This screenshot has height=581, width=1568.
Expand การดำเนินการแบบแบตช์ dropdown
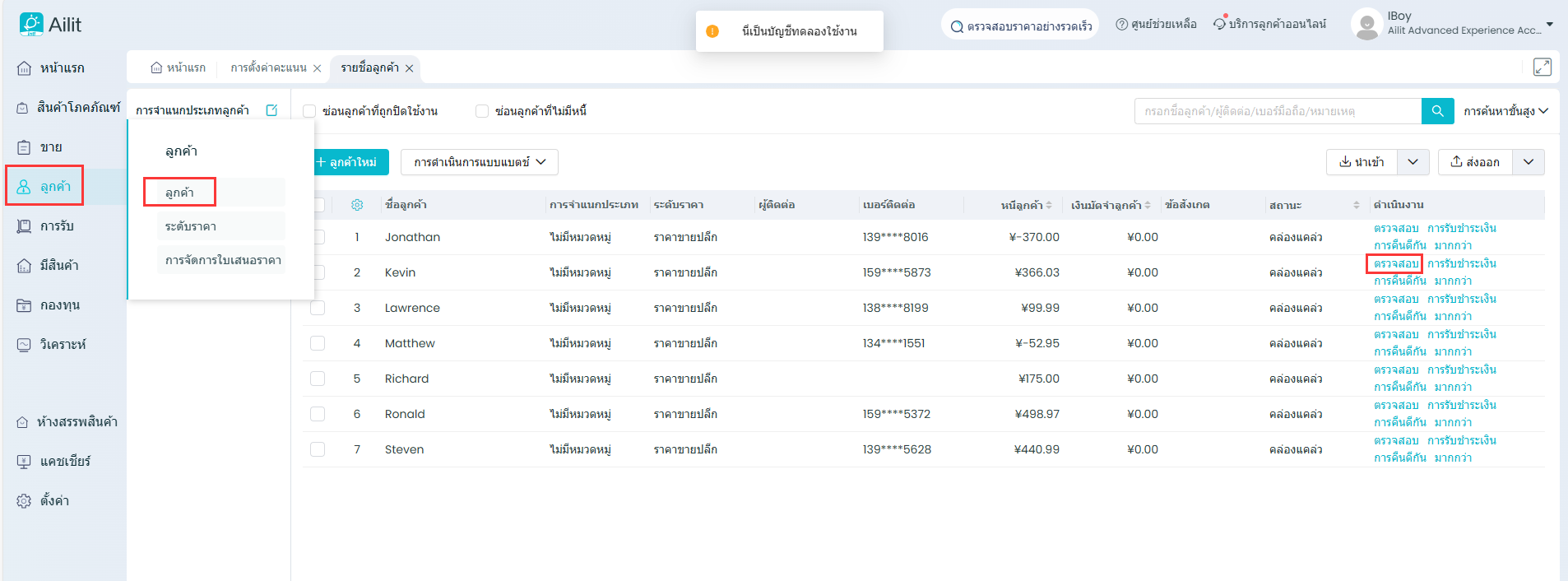coord(479,162)
